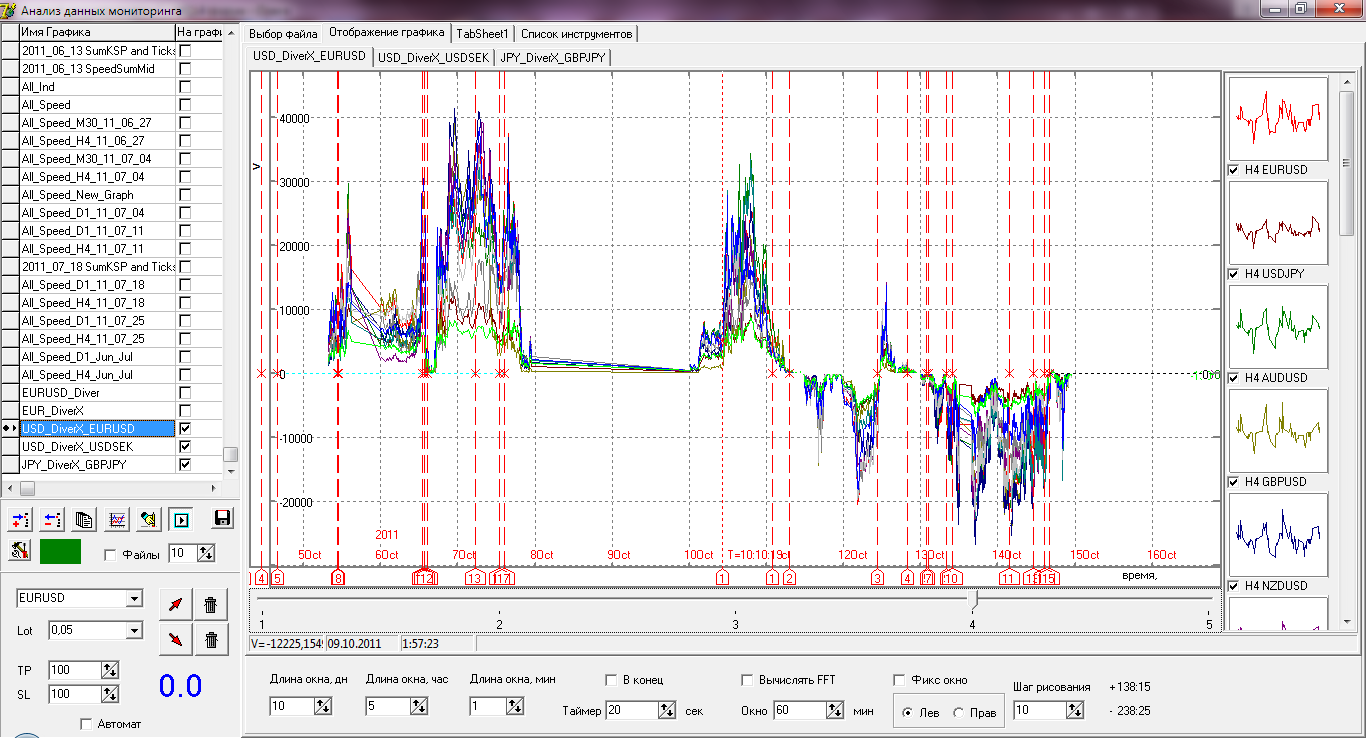1366x738 pixels.
Task: Open the Lot size dropdown
Action: click(134, 630)
